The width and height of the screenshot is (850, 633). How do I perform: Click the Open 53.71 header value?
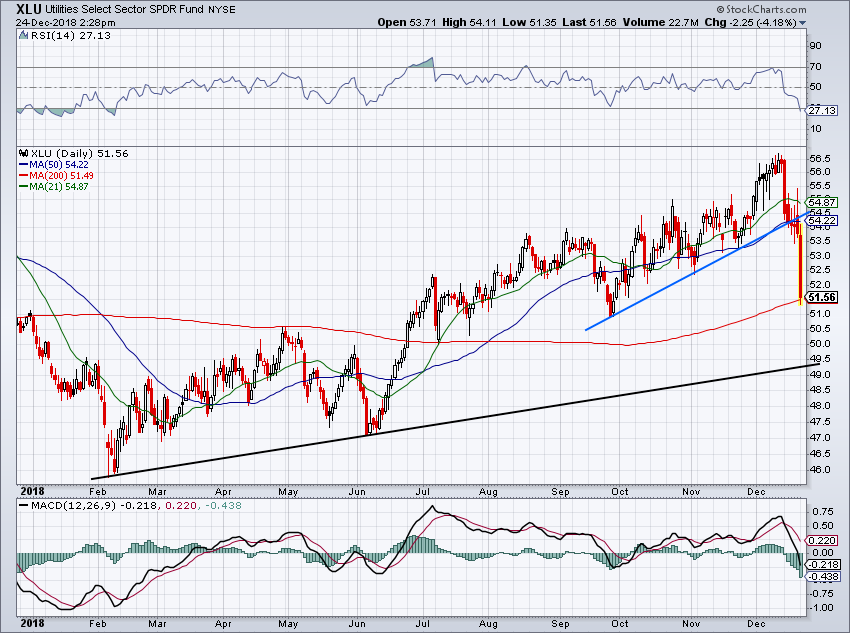(x=407, y=23)
